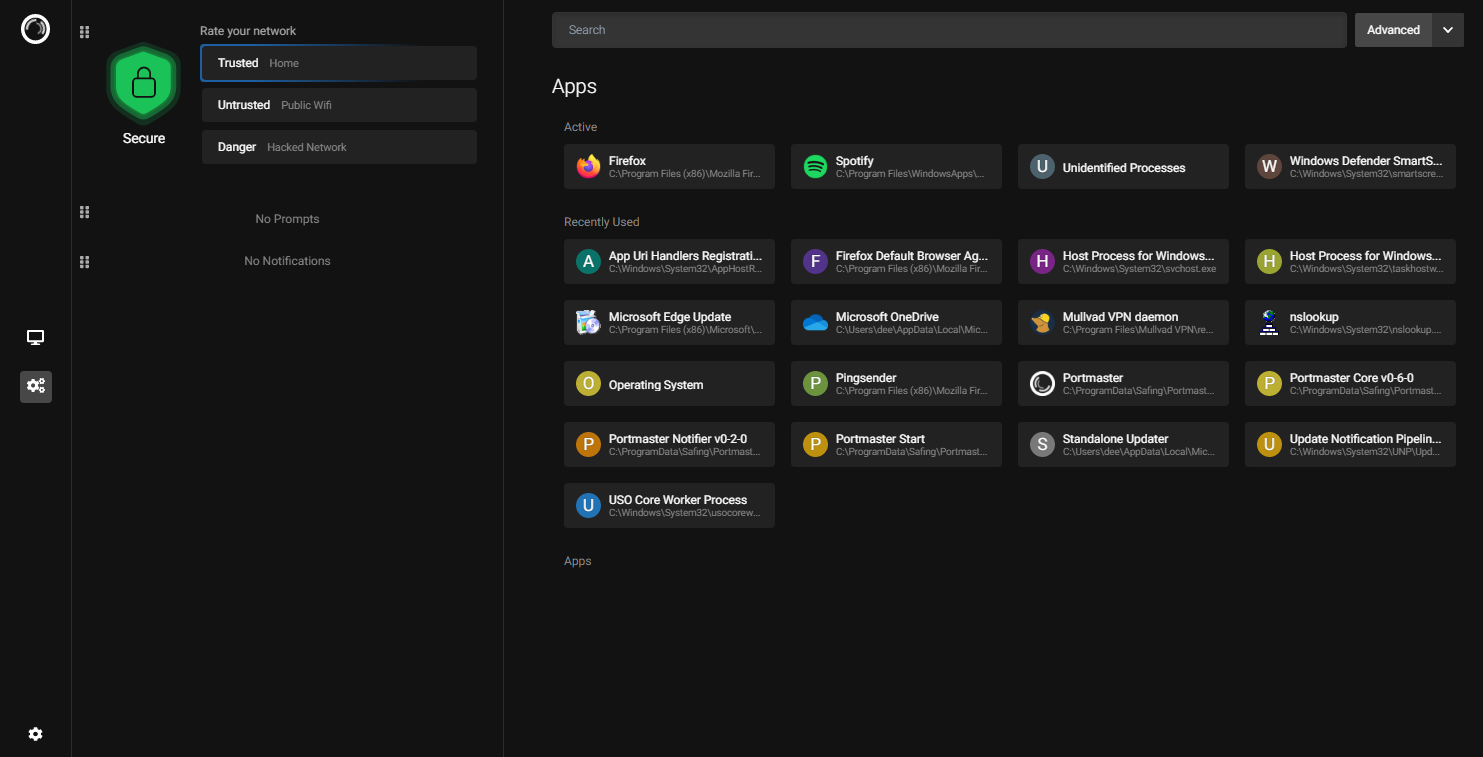Click the Operating System O icon
The width and height of the screenshot is (1483, 757).
coord(589,384)
